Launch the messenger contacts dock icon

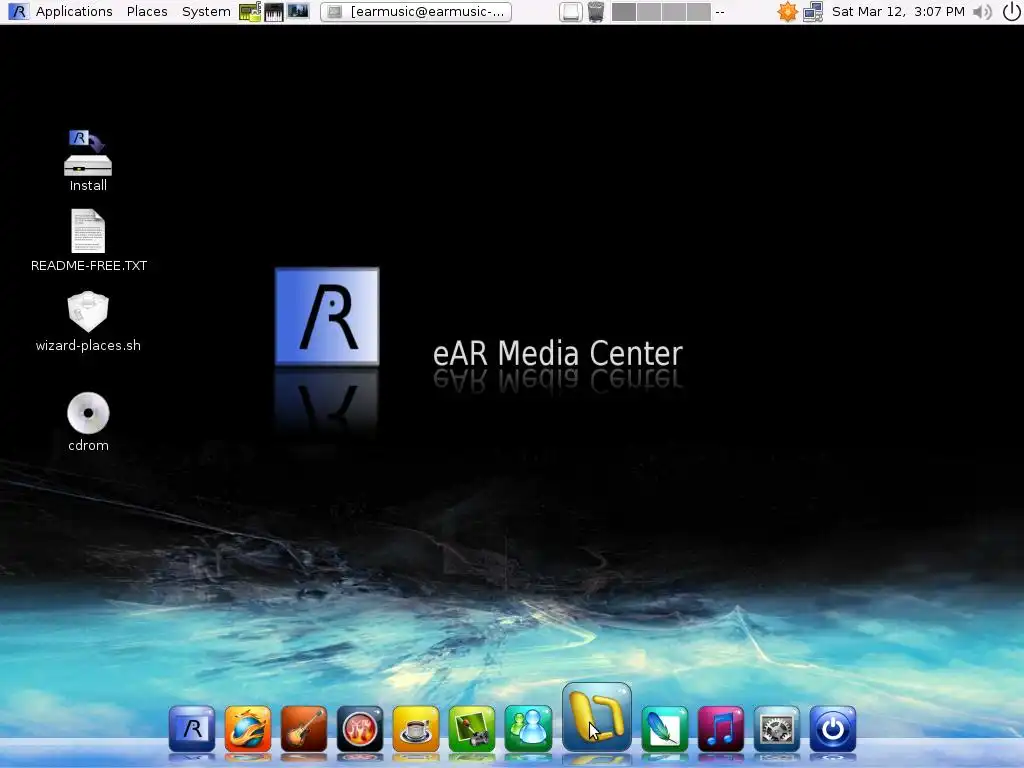coord(528,728)
